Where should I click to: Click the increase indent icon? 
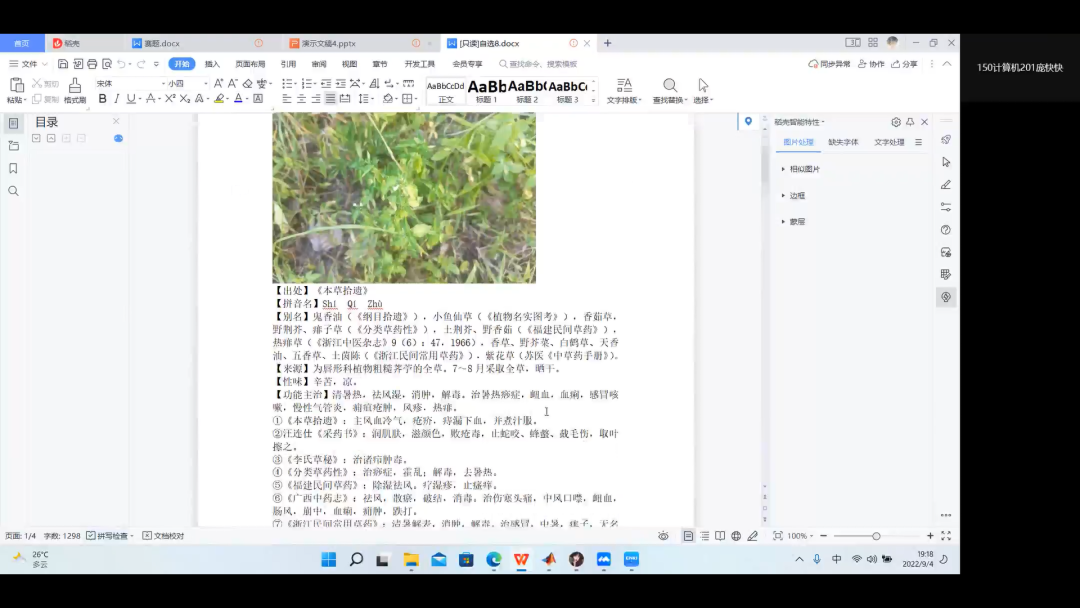click(340, 83)
